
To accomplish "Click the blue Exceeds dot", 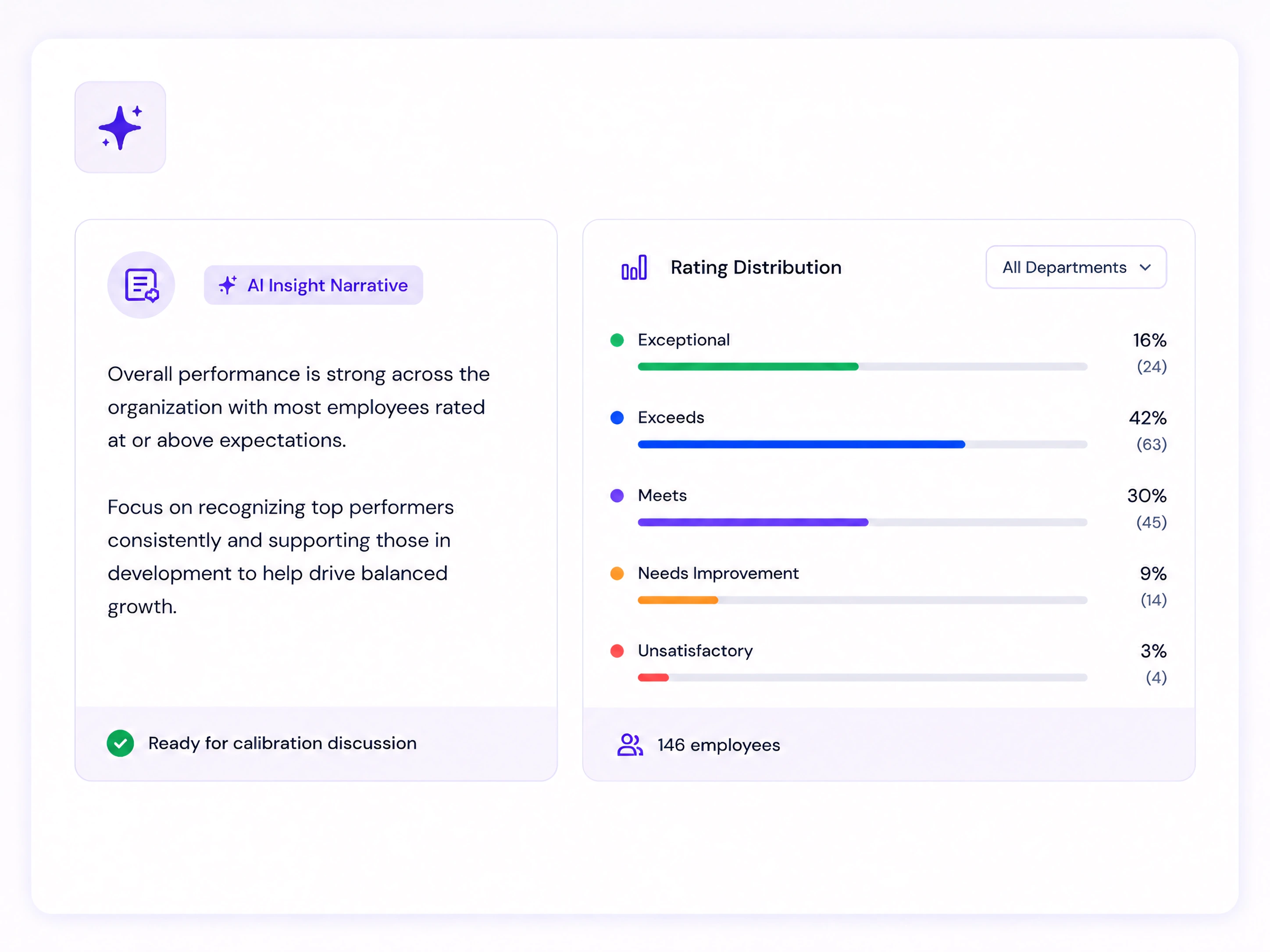I will (x=617, y=418).
